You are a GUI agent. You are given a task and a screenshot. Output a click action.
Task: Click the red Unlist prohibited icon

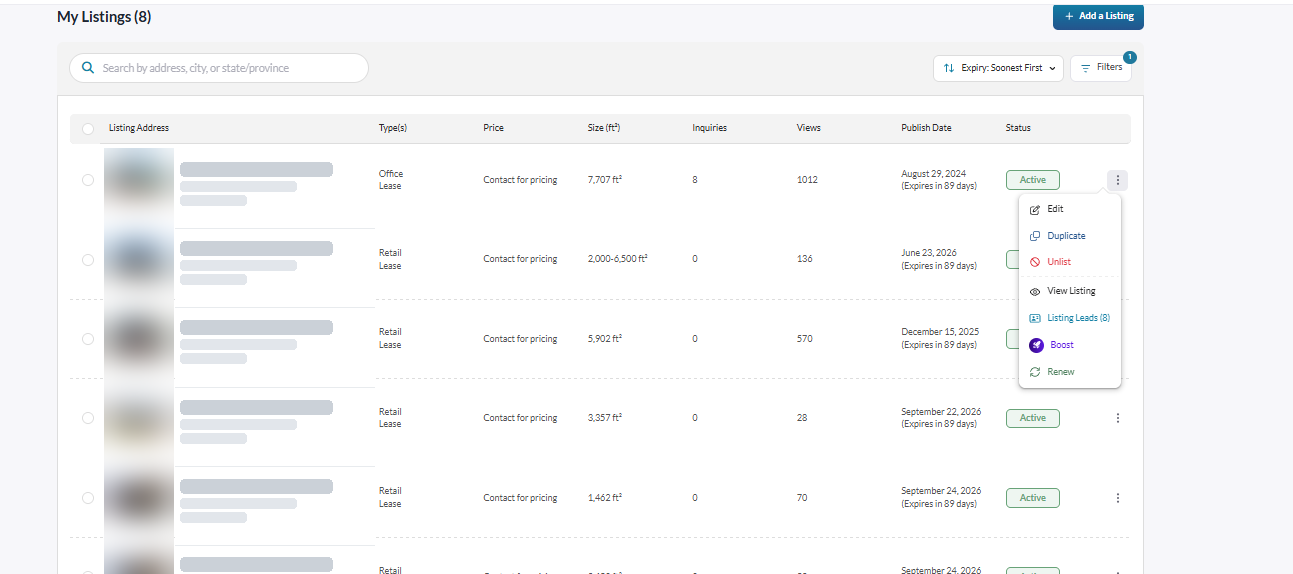pyautogui.click(x=1035, y=262)
